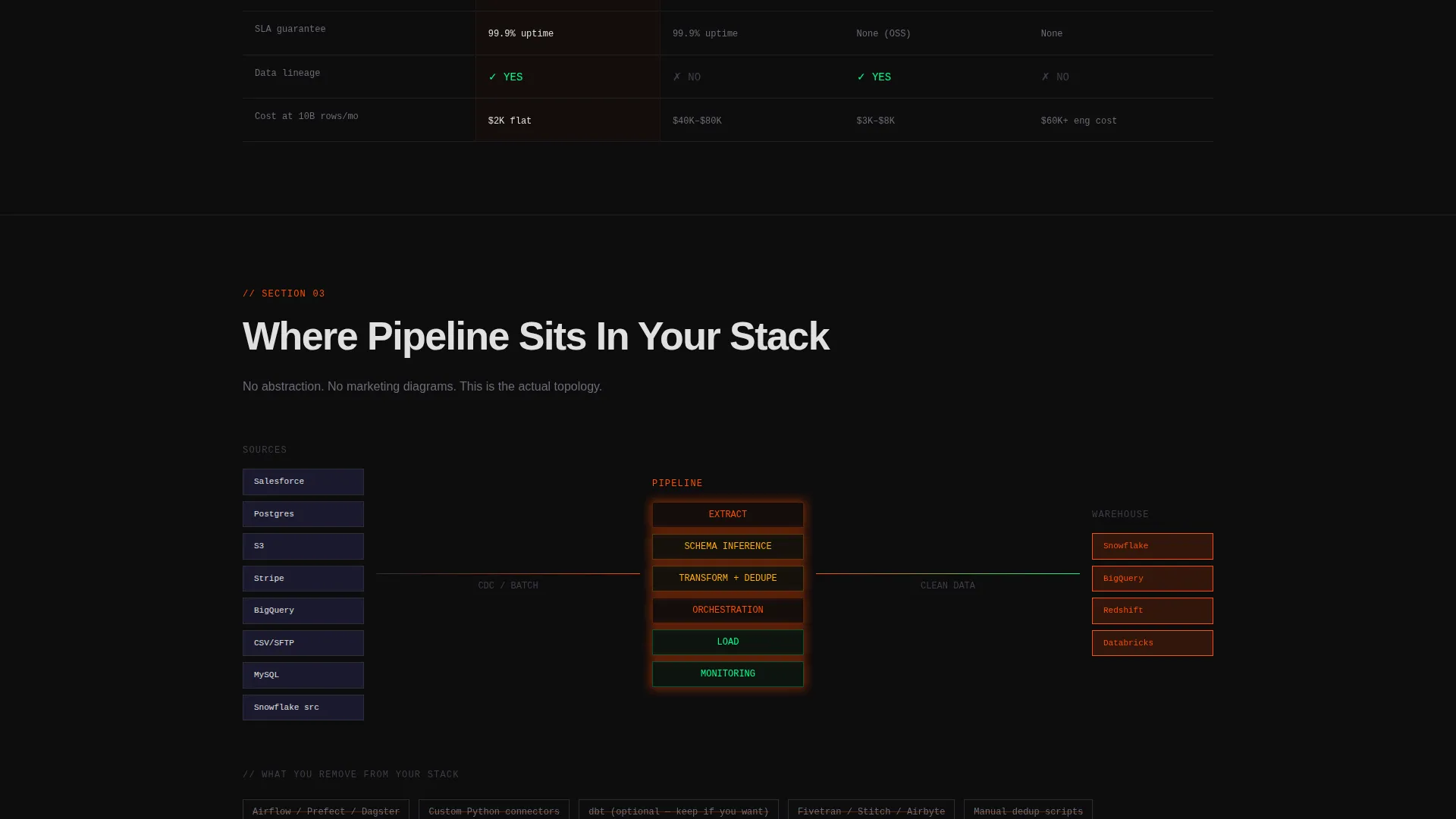
Task: Click the '$2K flat' cost cell
Action: (x=567, y=121)
